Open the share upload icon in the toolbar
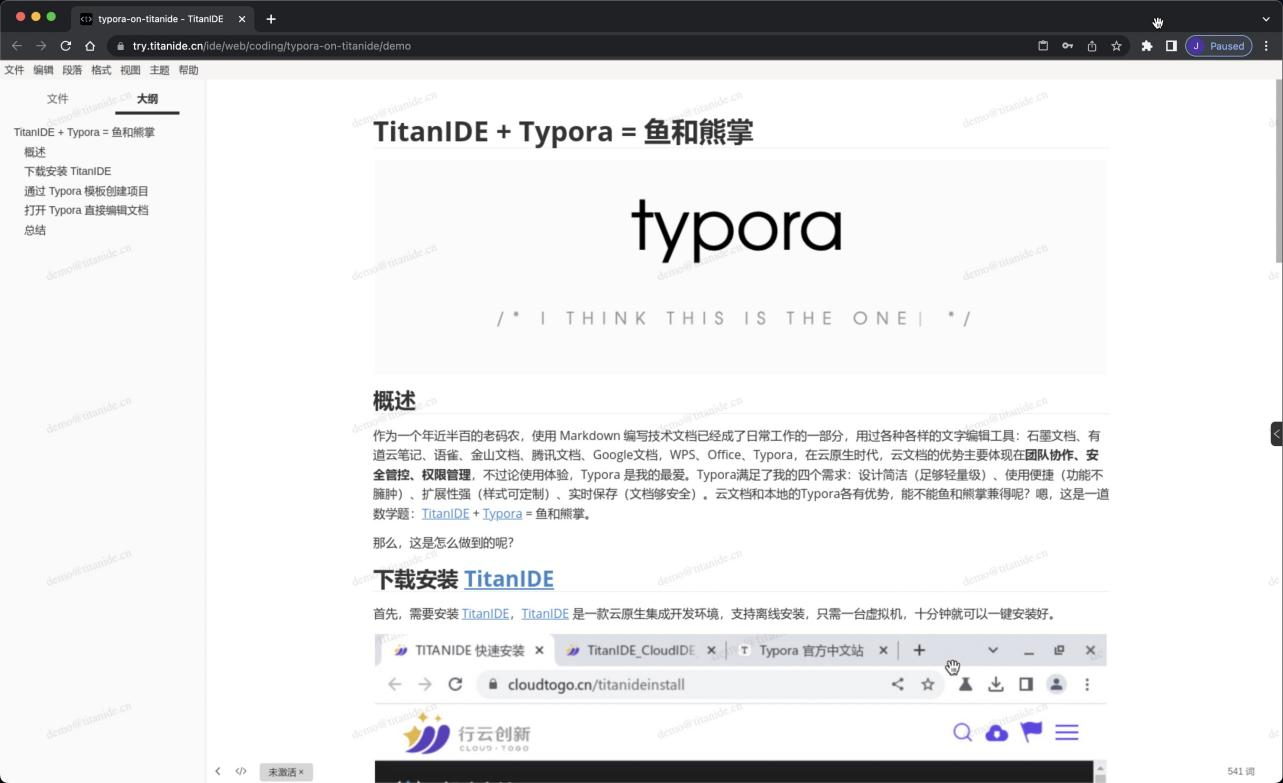 tap(1092, 46)
